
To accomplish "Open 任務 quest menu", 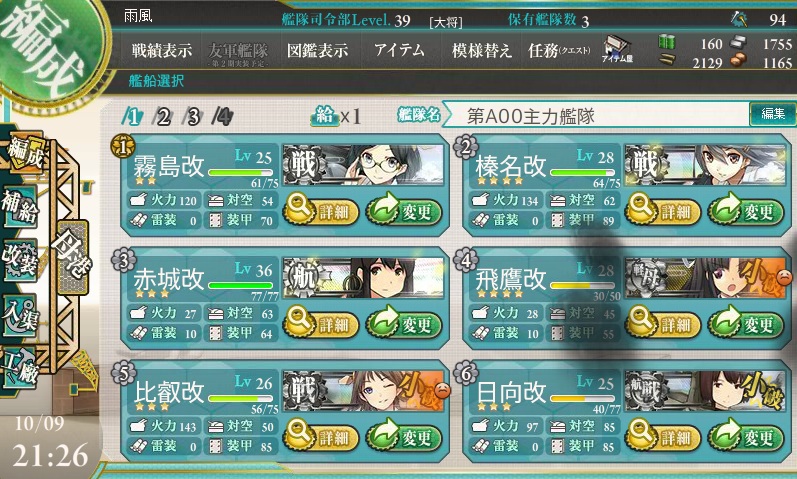I will pyautogui.click(x=559, y=50).
